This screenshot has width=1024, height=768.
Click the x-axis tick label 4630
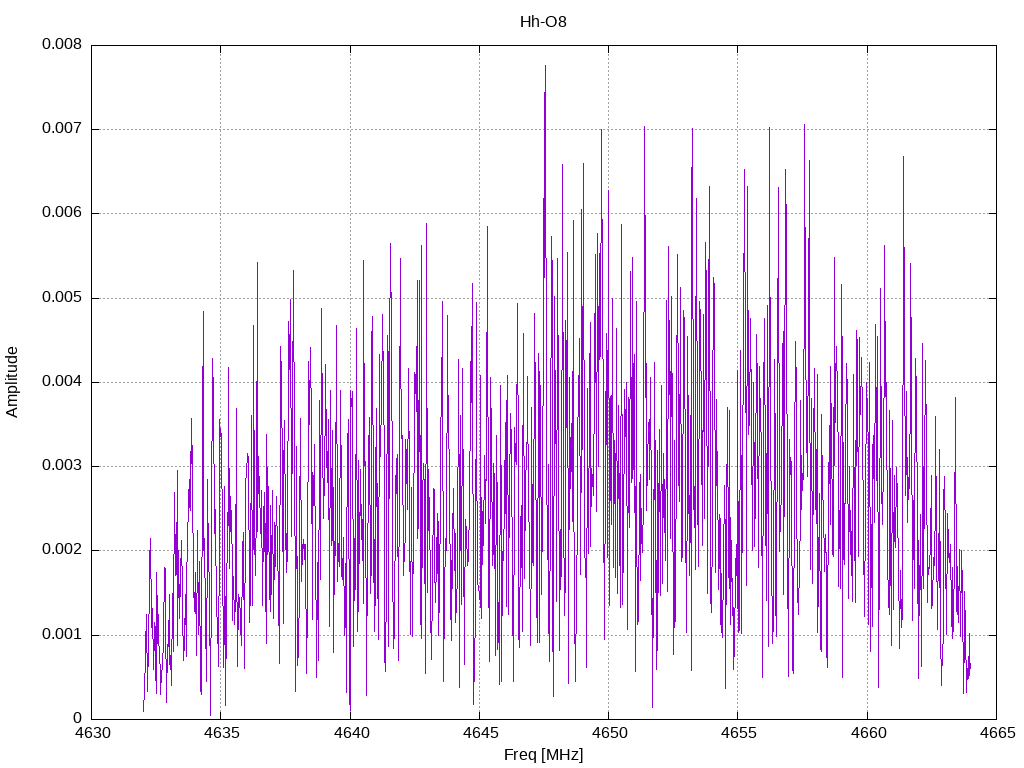coord(93,733)
